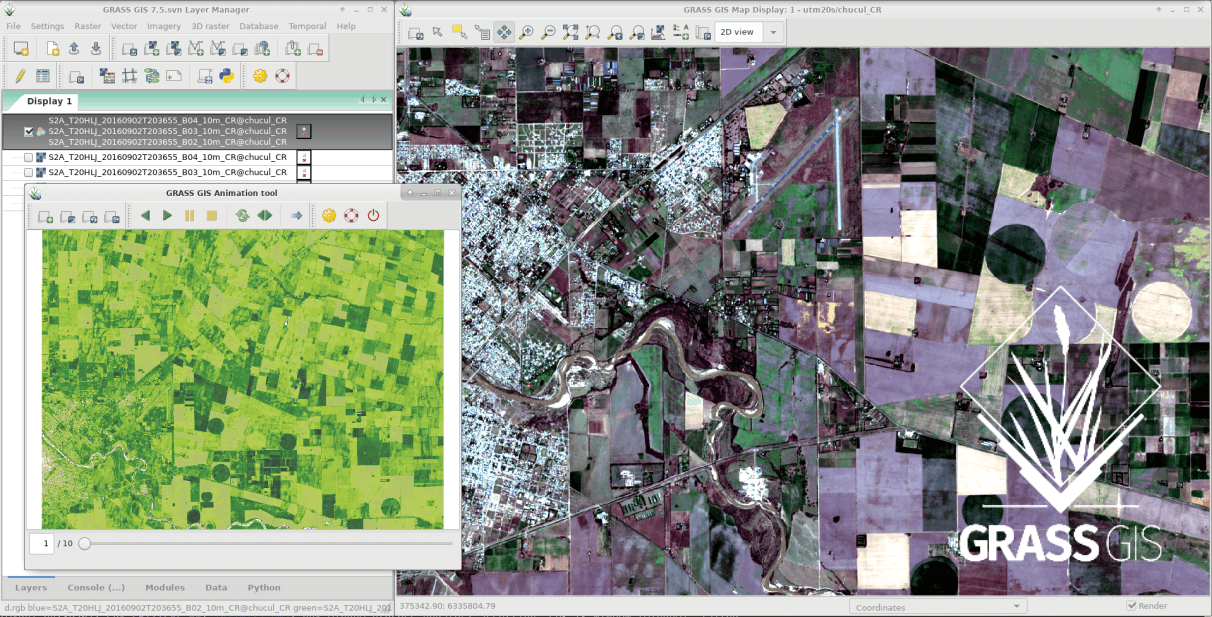Image resolution: width=1212 pixels, height=617 pixels.
Task: Play the animation forward
Action: [x=167, y=215]
